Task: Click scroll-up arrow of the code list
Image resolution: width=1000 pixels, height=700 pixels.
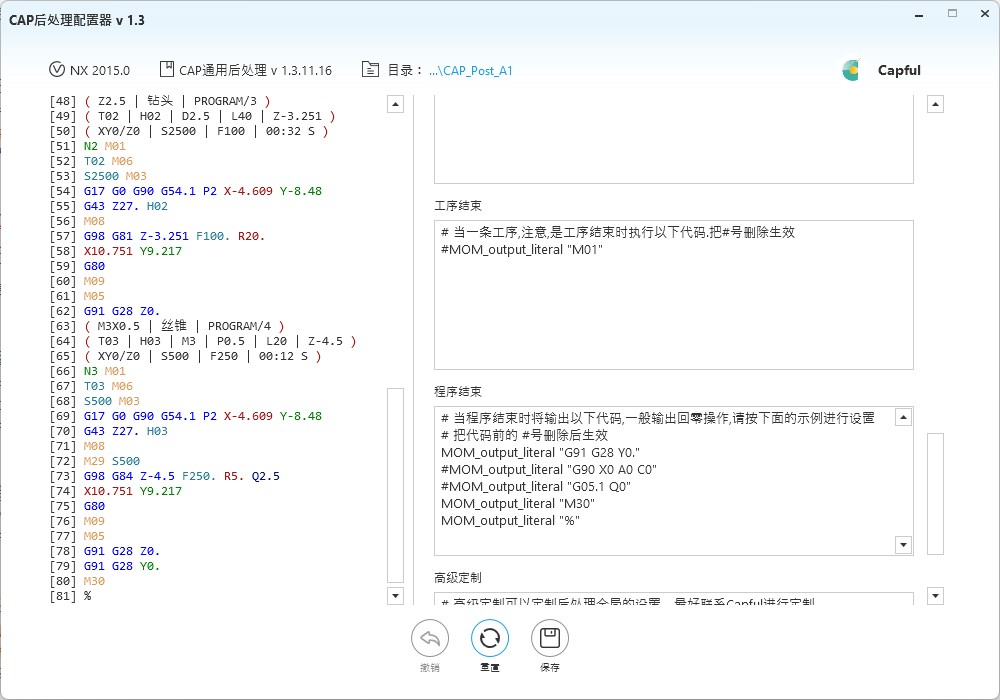Action: (395, 104)
